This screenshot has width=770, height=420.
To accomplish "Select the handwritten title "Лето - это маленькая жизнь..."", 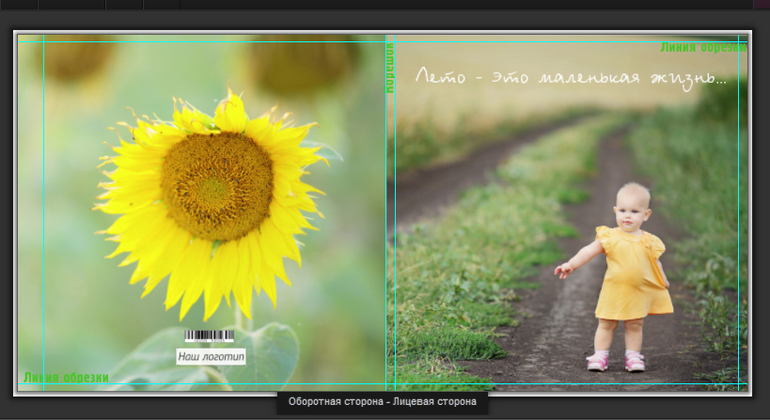I will [570, 77].
